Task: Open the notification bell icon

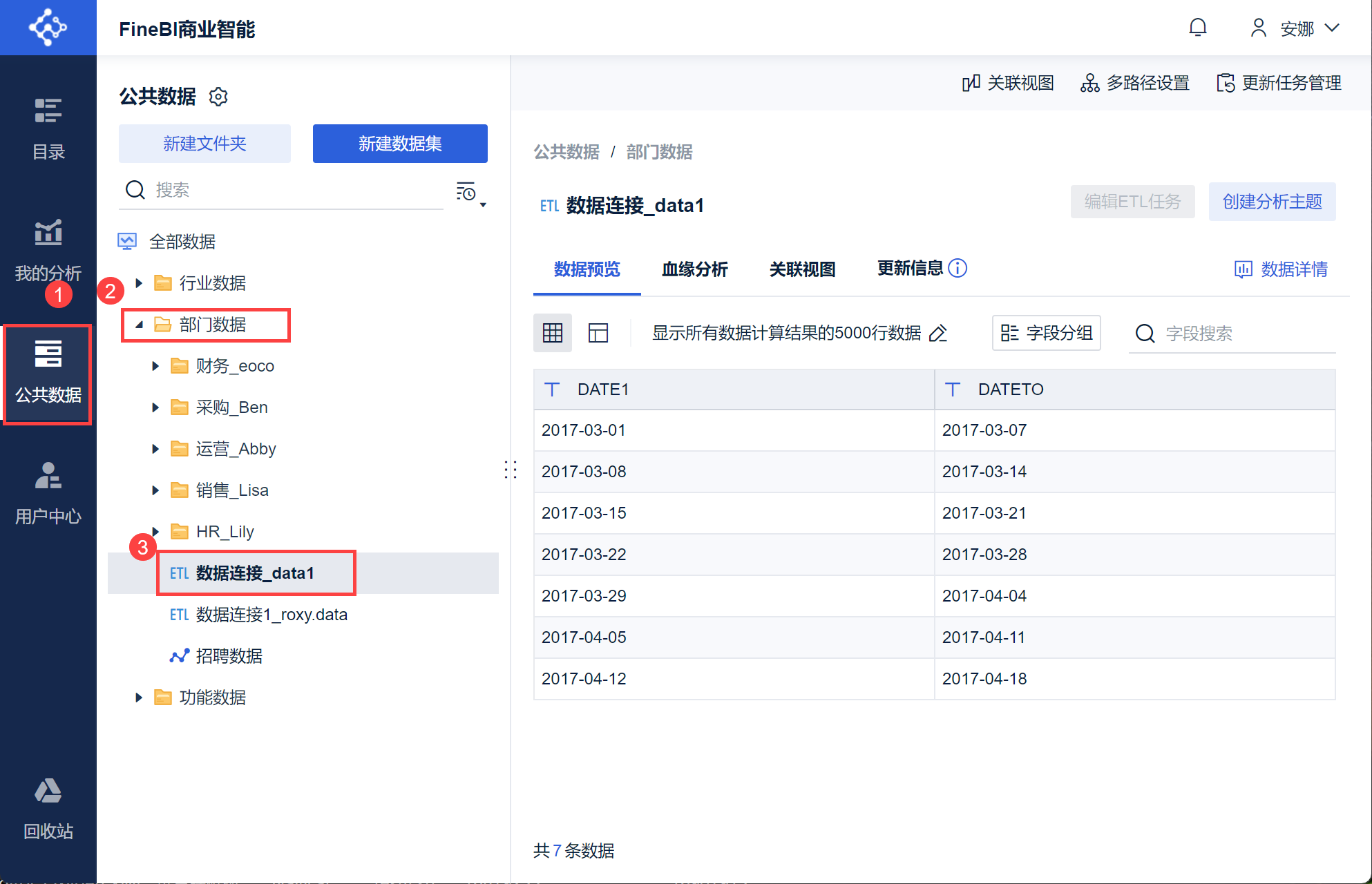Action: (x=1197, y=28)
